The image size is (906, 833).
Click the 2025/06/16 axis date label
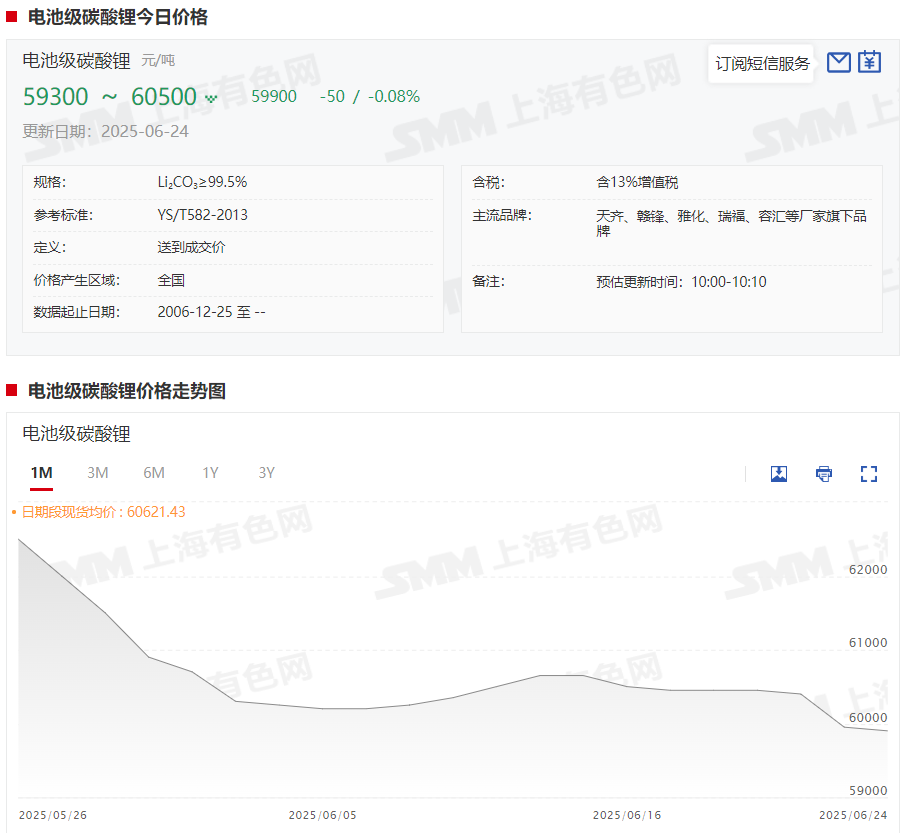point(626,815)
